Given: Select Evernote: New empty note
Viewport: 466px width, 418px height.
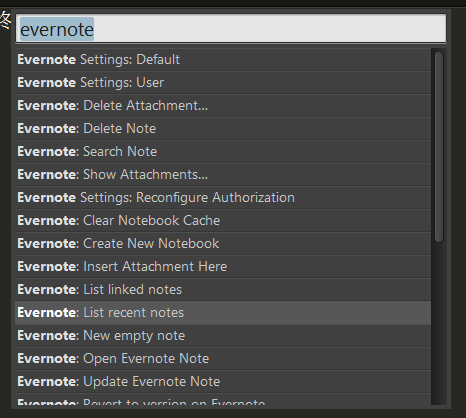Looking at the screenshot, I should pyautogui.click(x=223, y=335).
